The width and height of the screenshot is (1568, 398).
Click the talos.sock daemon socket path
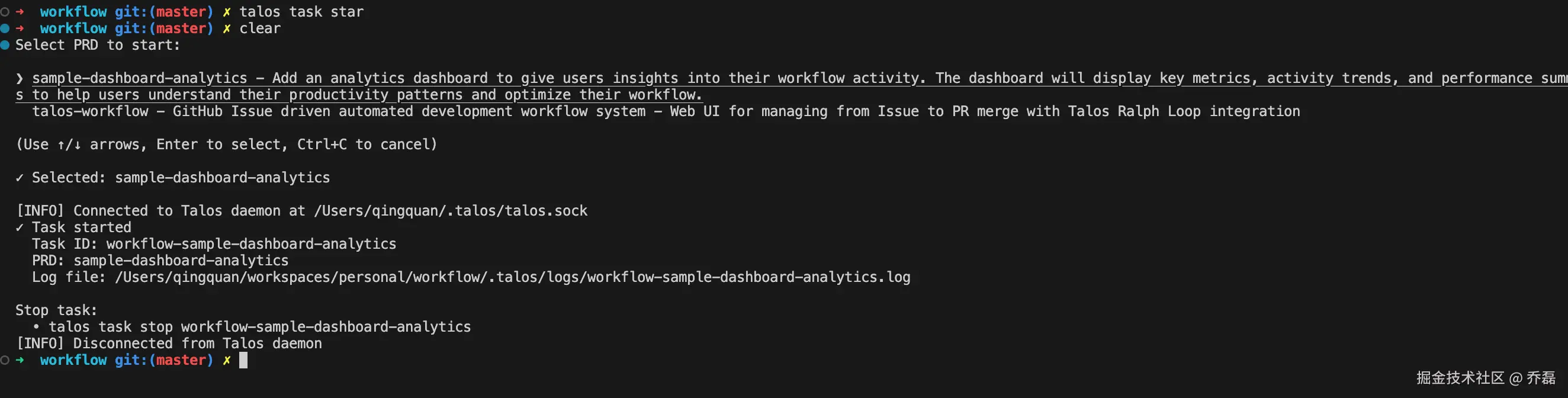pos(451,211)
